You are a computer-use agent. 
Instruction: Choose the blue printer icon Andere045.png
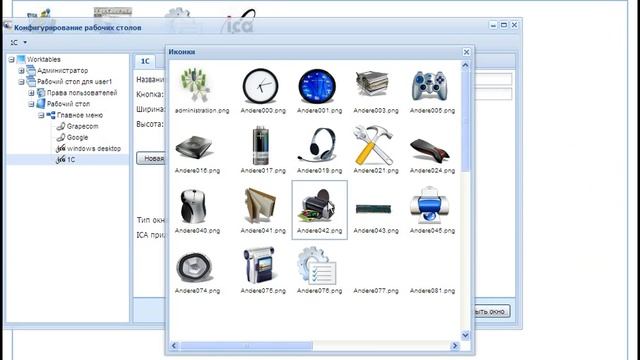click(x=430, y=205)
